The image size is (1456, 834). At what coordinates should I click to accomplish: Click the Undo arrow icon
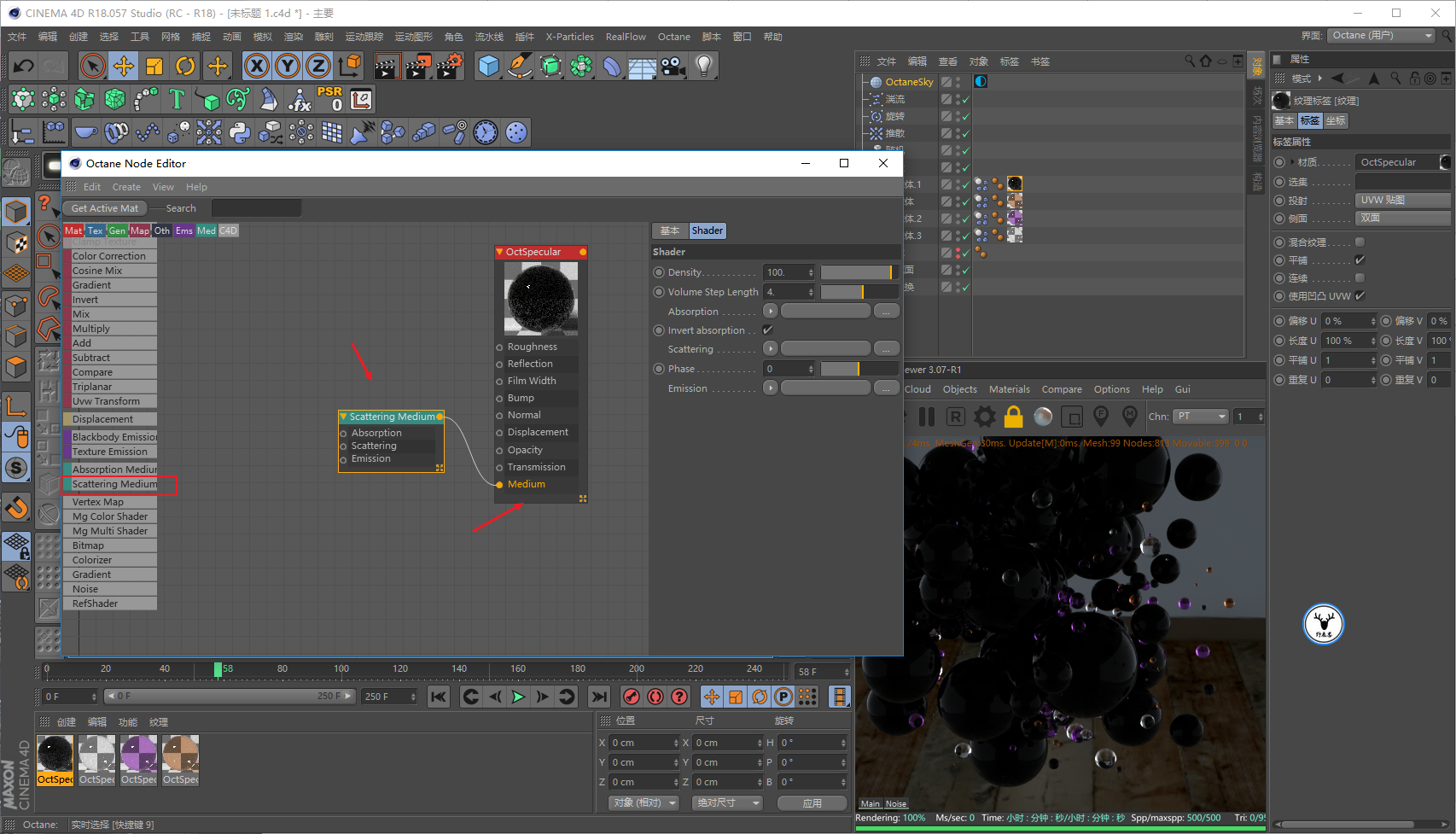[x=24, y=67]
